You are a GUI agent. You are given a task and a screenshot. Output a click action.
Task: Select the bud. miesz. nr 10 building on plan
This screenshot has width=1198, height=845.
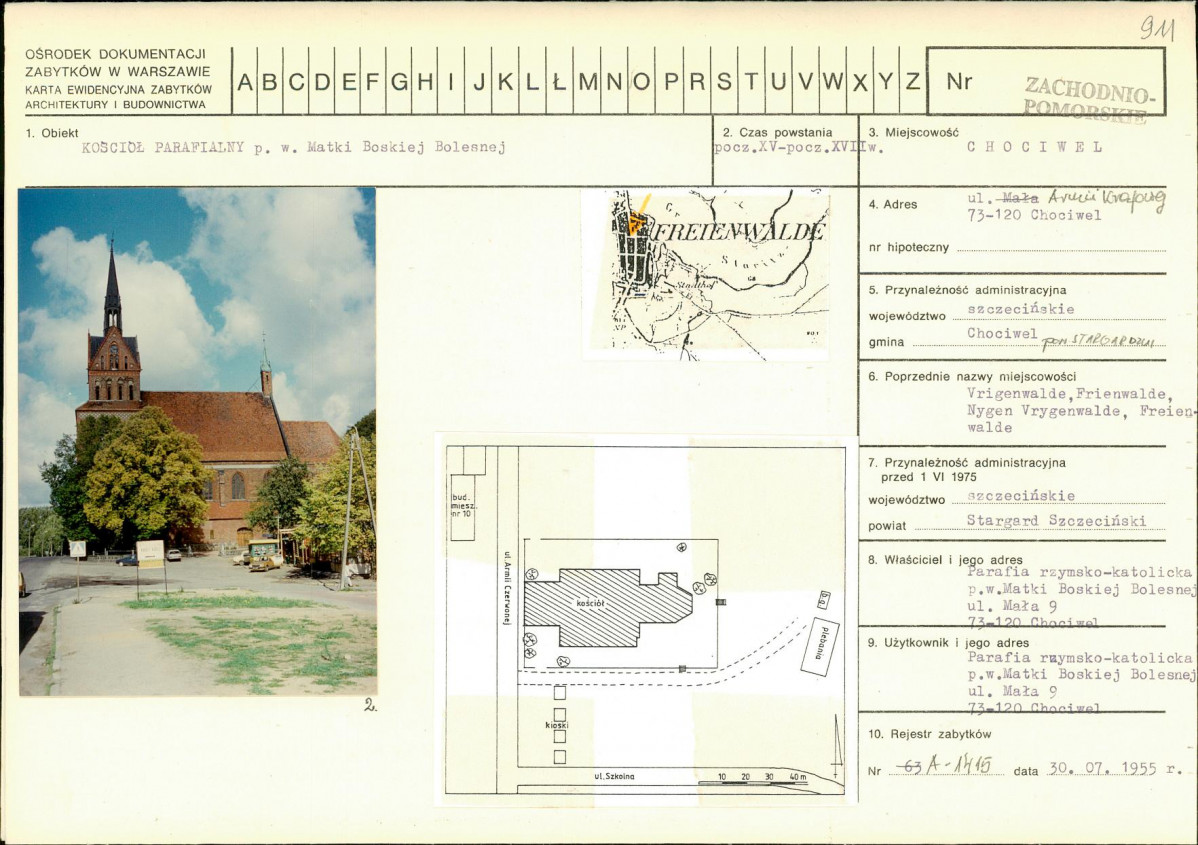point(462,507)
